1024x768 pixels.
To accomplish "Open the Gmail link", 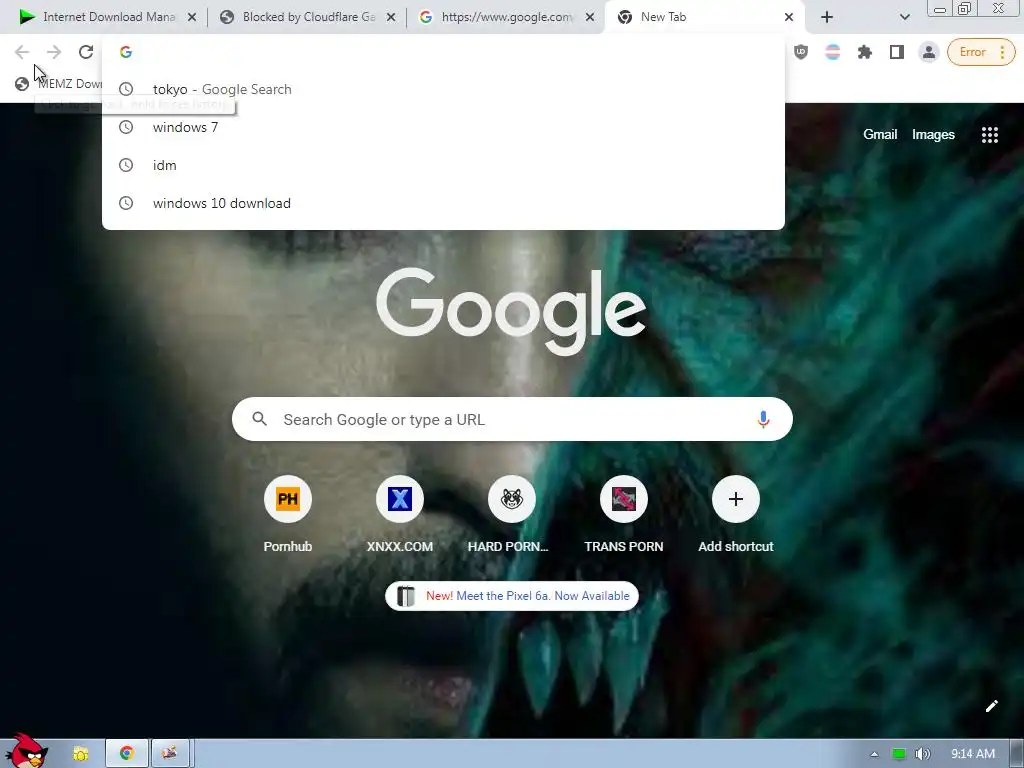I will tap(880, 135).
